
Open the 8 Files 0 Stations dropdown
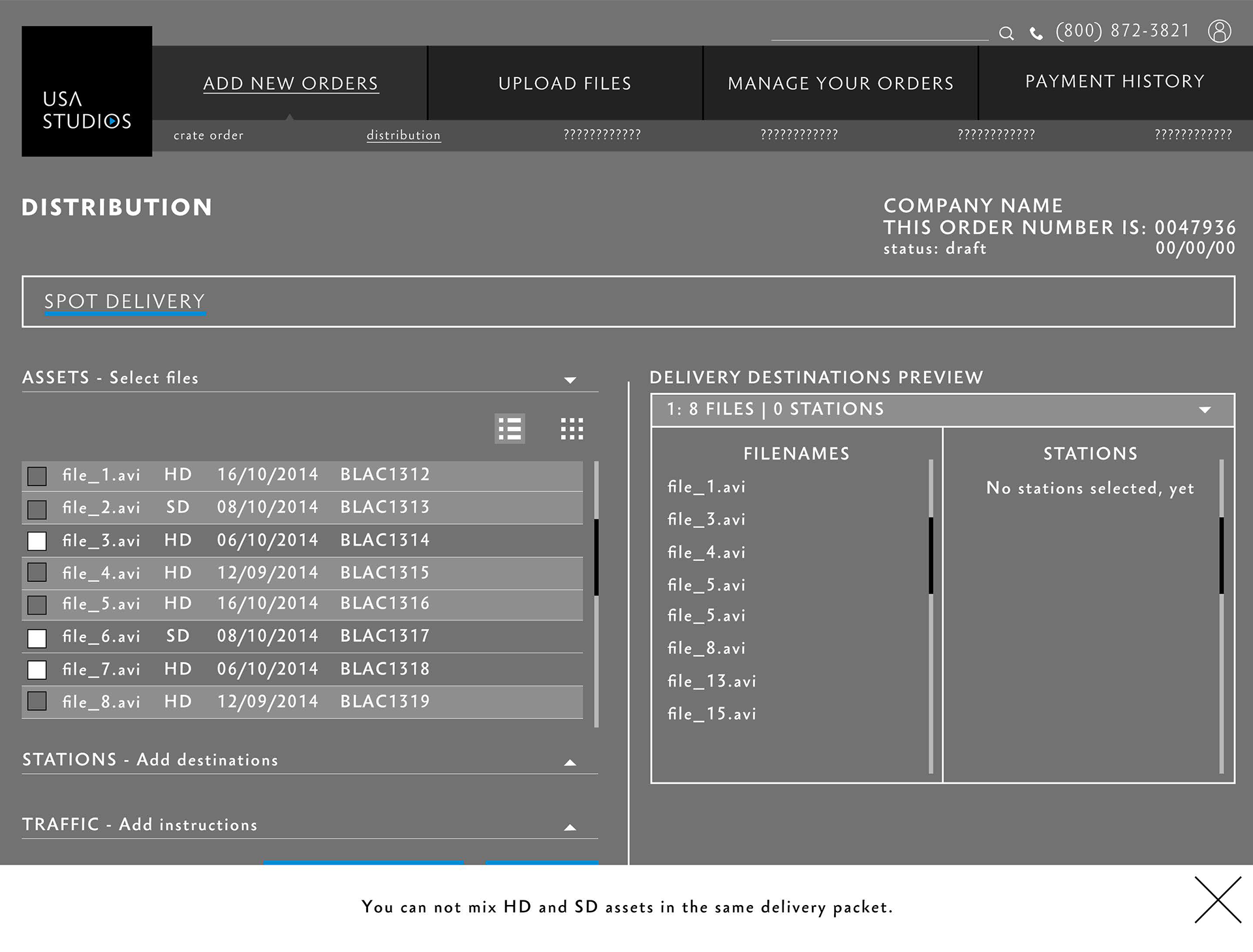(1204, 410)
